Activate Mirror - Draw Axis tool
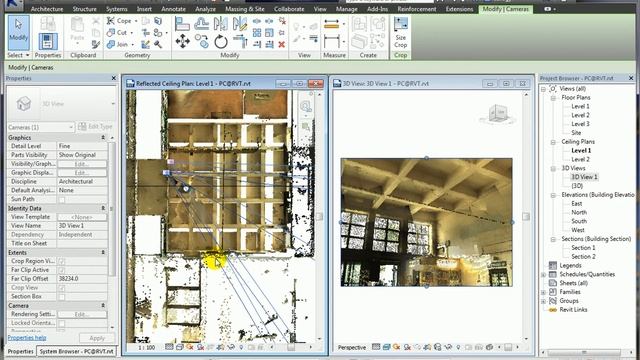640x360 pixels. [x=240, y=24]
